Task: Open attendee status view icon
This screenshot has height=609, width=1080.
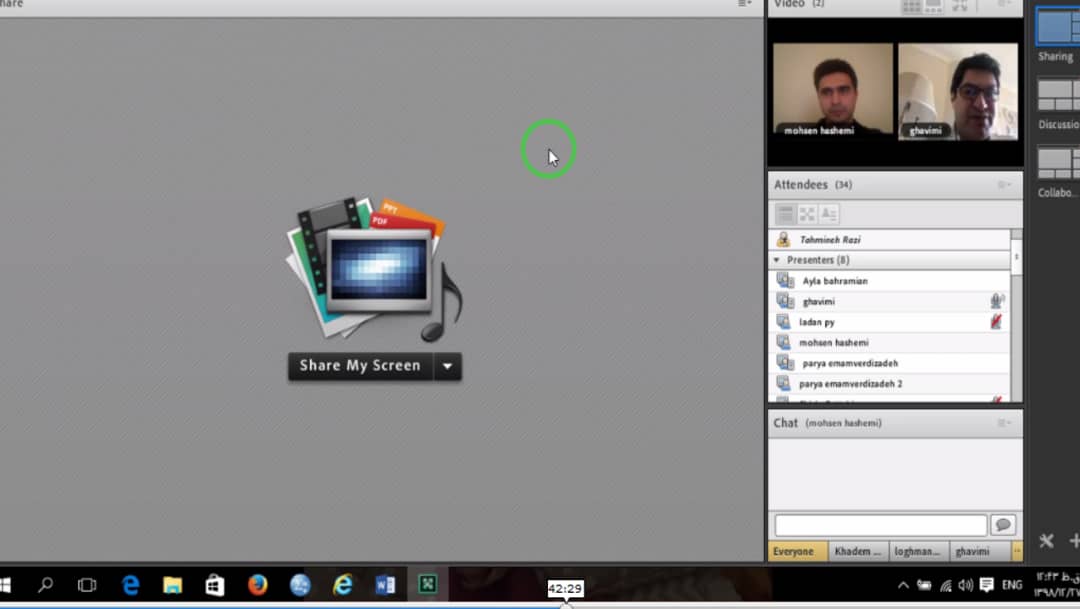Action: pyautogui.click(x=828, y=214)
